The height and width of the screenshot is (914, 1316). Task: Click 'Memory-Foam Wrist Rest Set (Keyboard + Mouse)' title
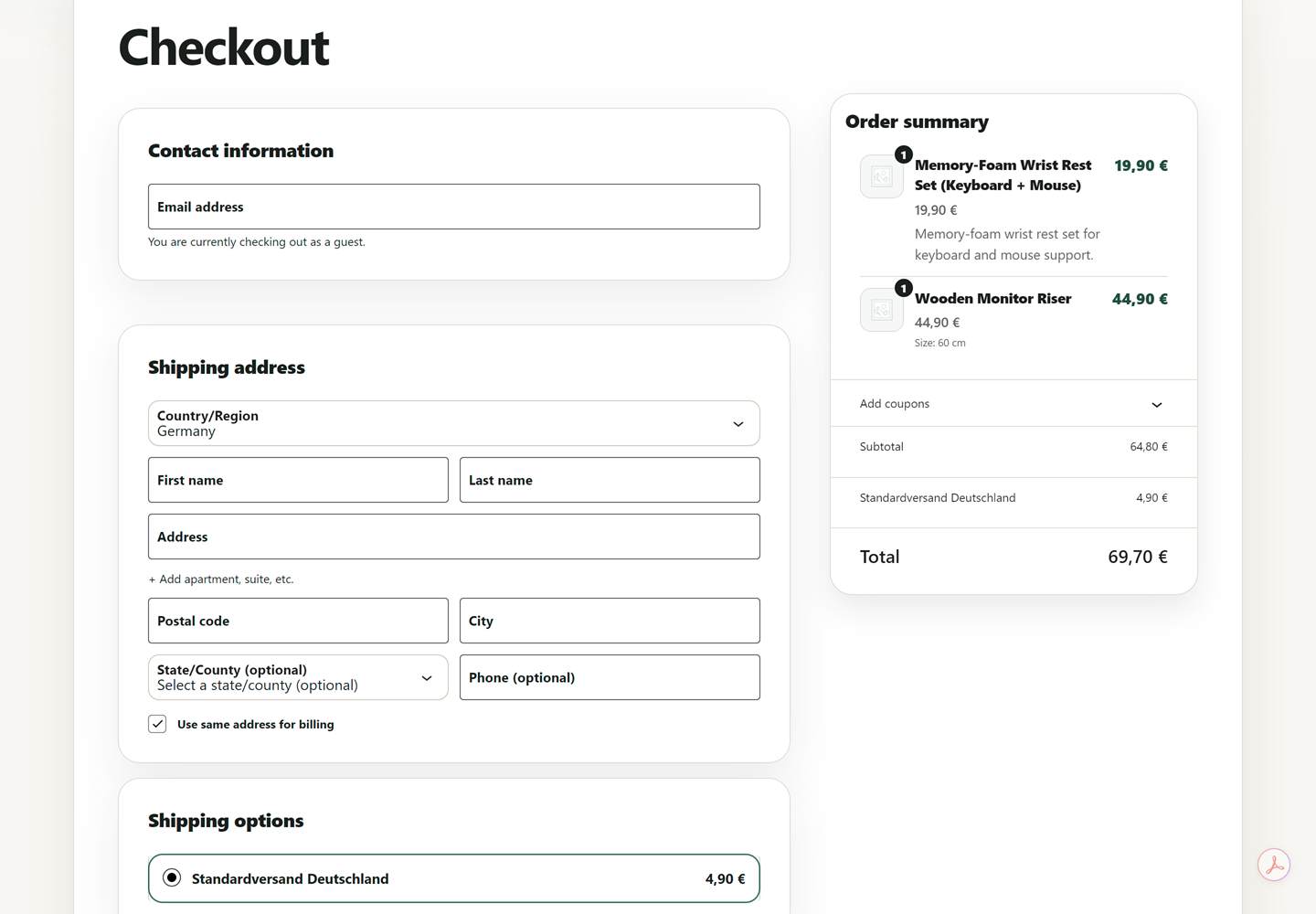1003,175
